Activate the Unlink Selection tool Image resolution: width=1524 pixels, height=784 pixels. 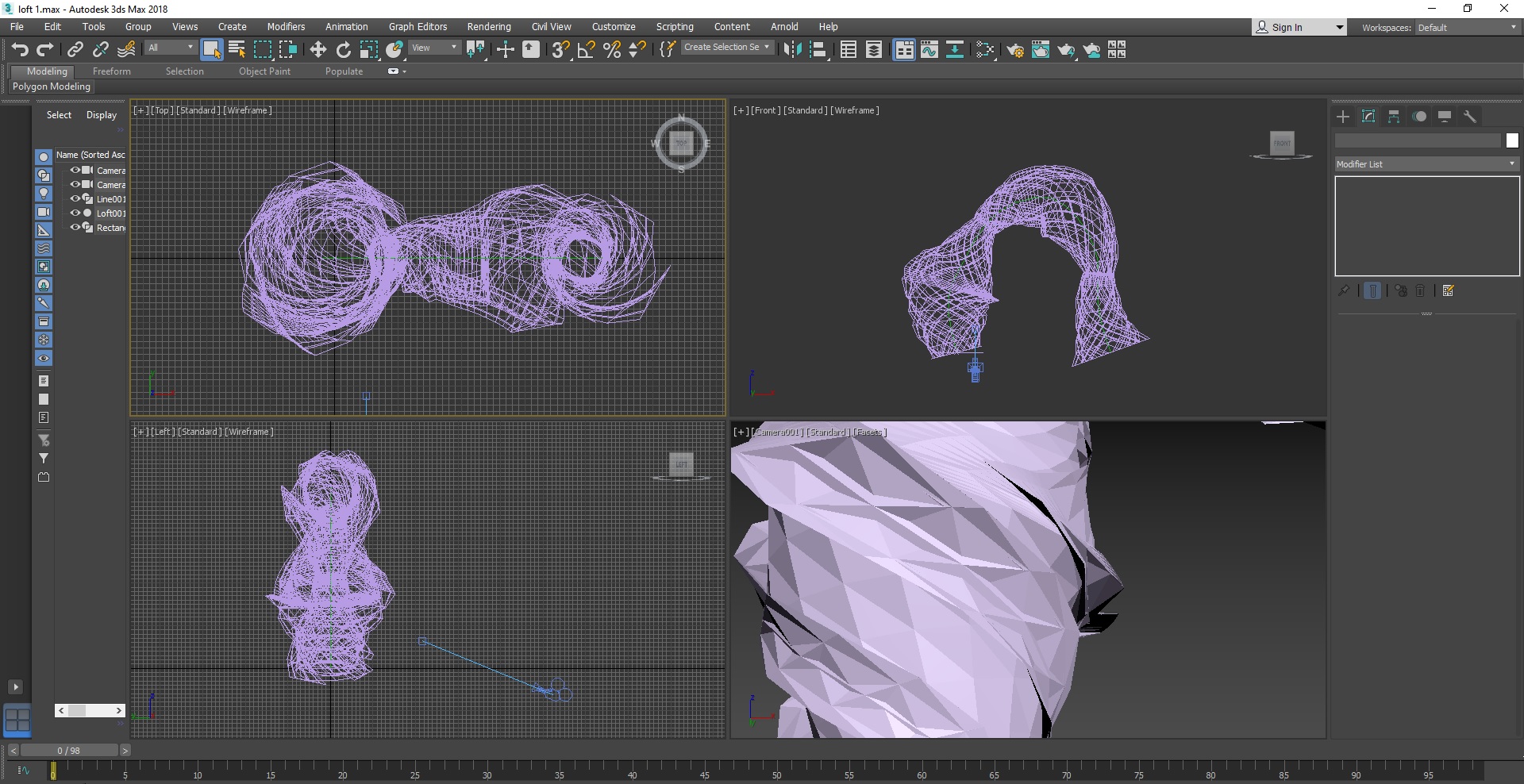point(100,50)
